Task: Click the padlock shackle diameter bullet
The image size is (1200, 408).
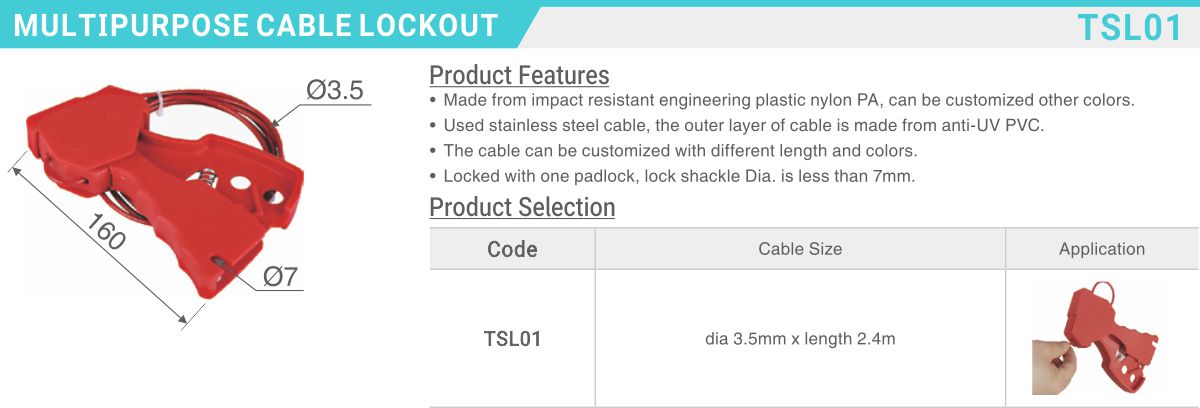Action: [x=672, y=177]
